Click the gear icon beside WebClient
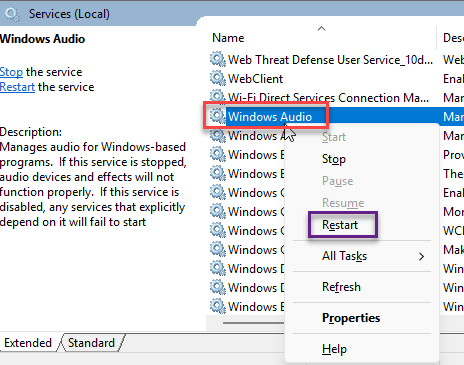The height and width of the screenshot is (365, 464). point(218,78)
